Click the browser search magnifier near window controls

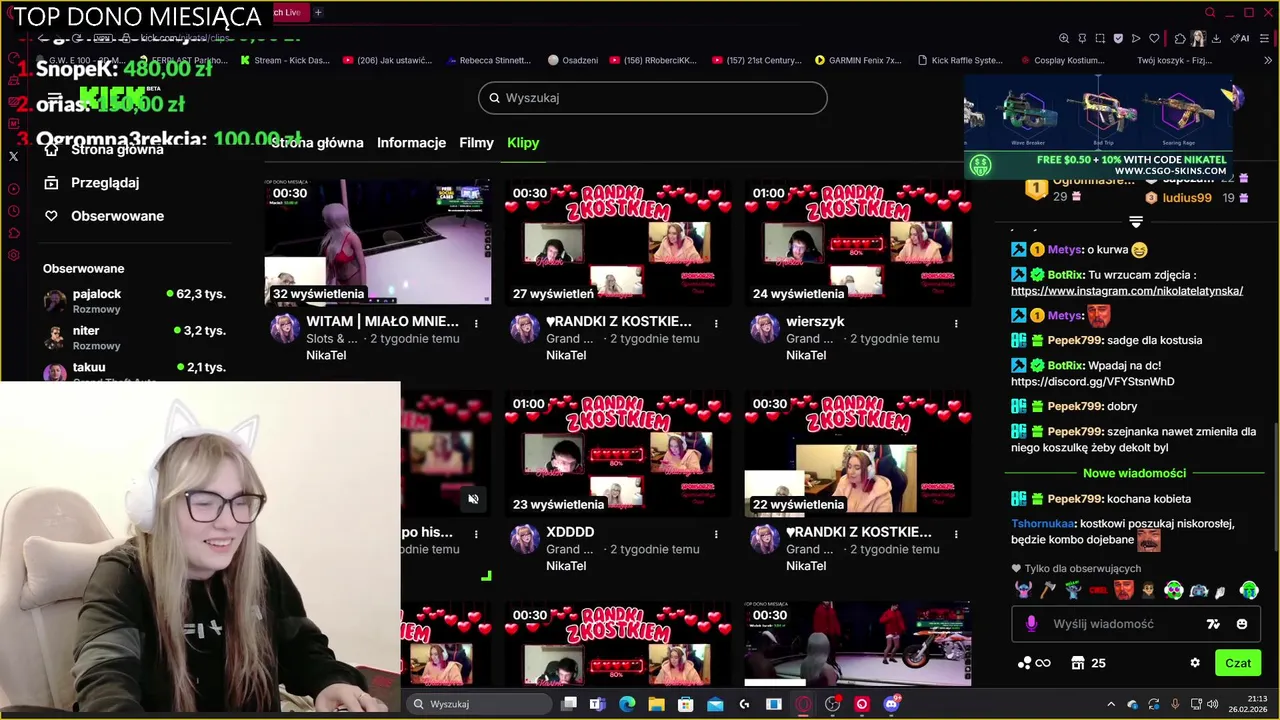(1210, 13)
